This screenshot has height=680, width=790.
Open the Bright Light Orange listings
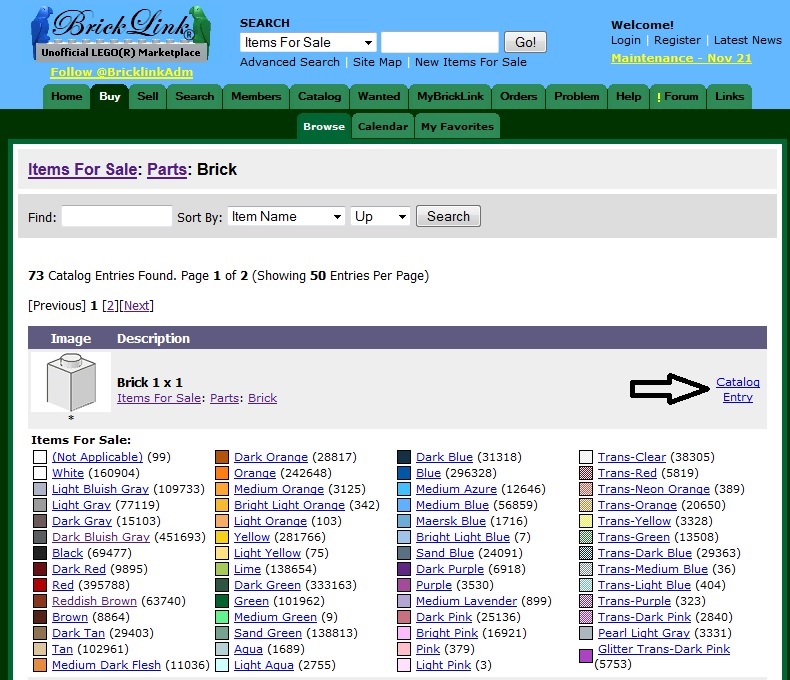coord(289,505)
